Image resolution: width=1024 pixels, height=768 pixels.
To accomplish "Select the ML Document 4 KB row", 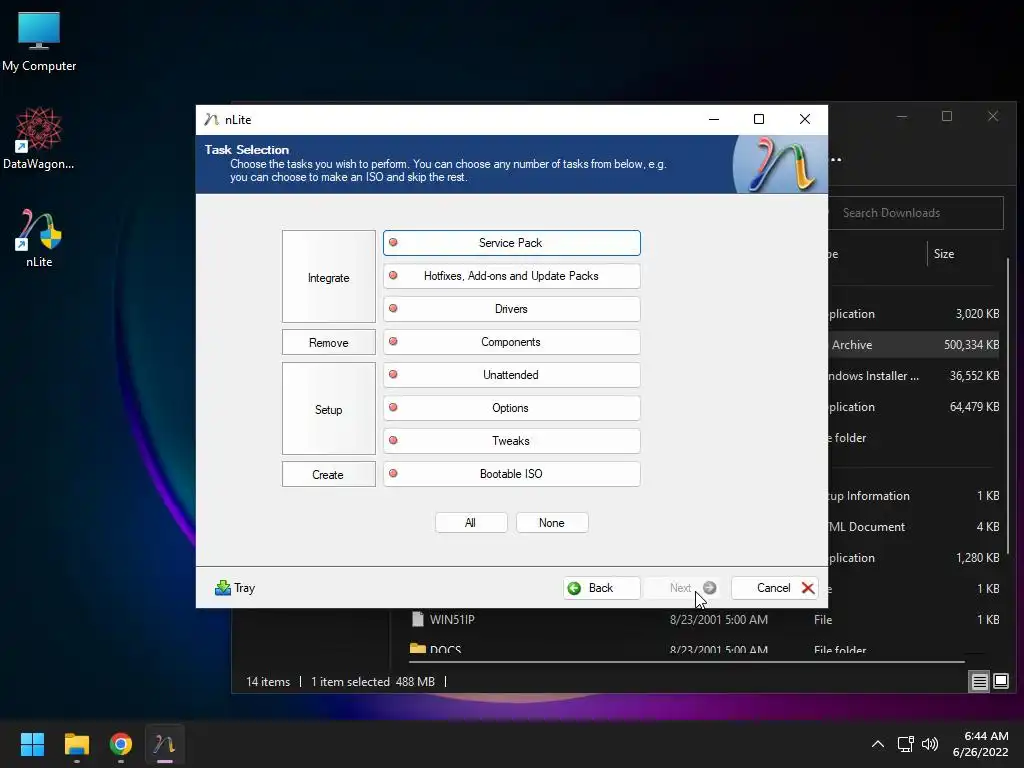I will click(916, 526).
